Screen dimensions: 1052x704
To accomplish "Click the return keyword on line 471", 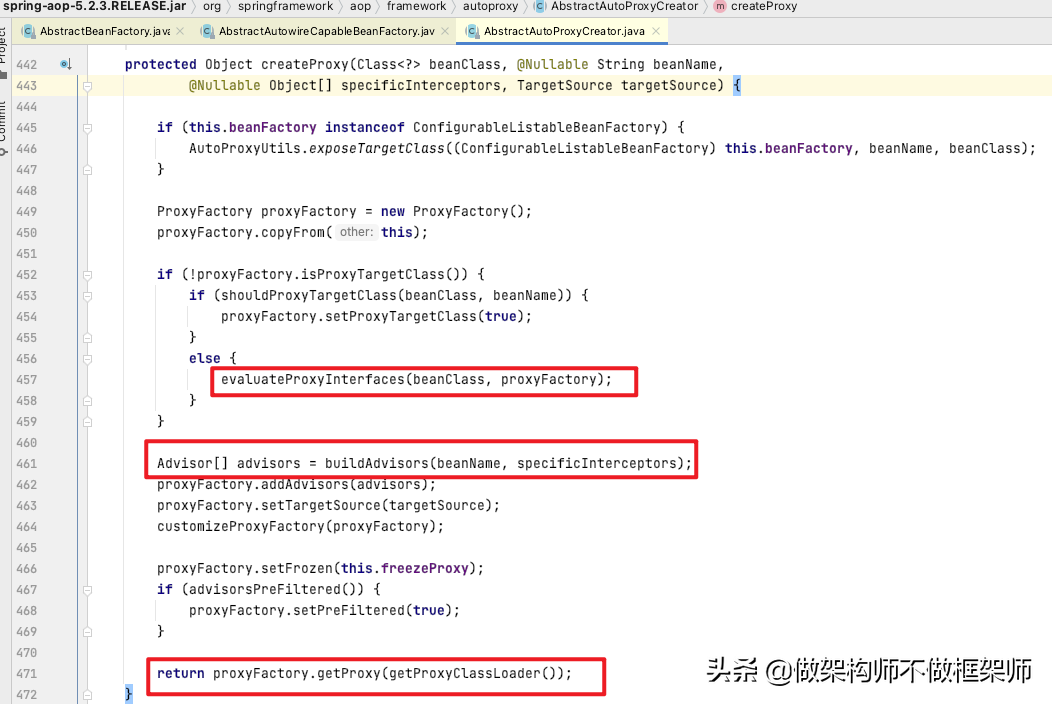I will pos(180,673).
